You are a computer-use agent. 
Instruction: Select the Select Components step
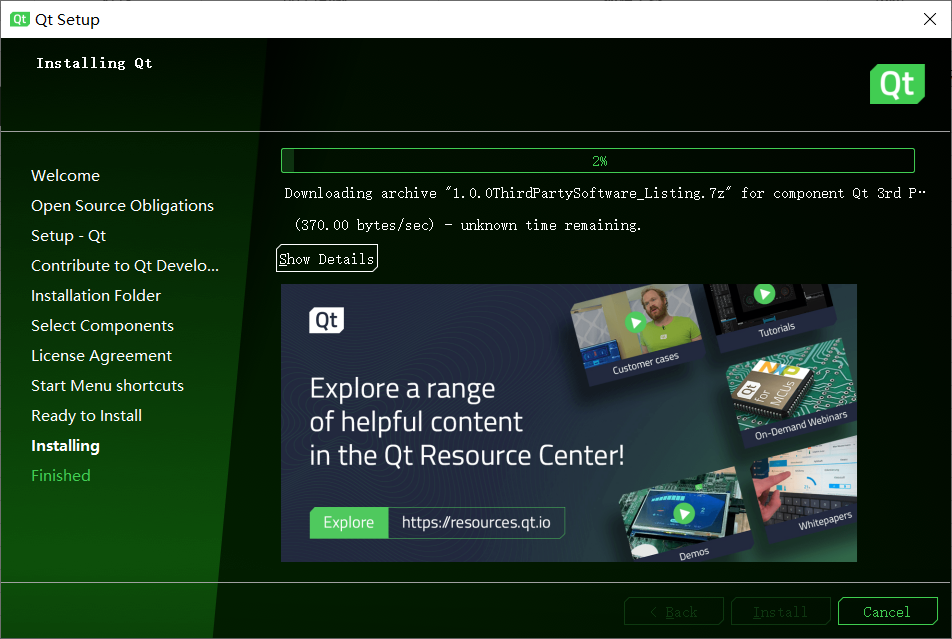point(102,326)
